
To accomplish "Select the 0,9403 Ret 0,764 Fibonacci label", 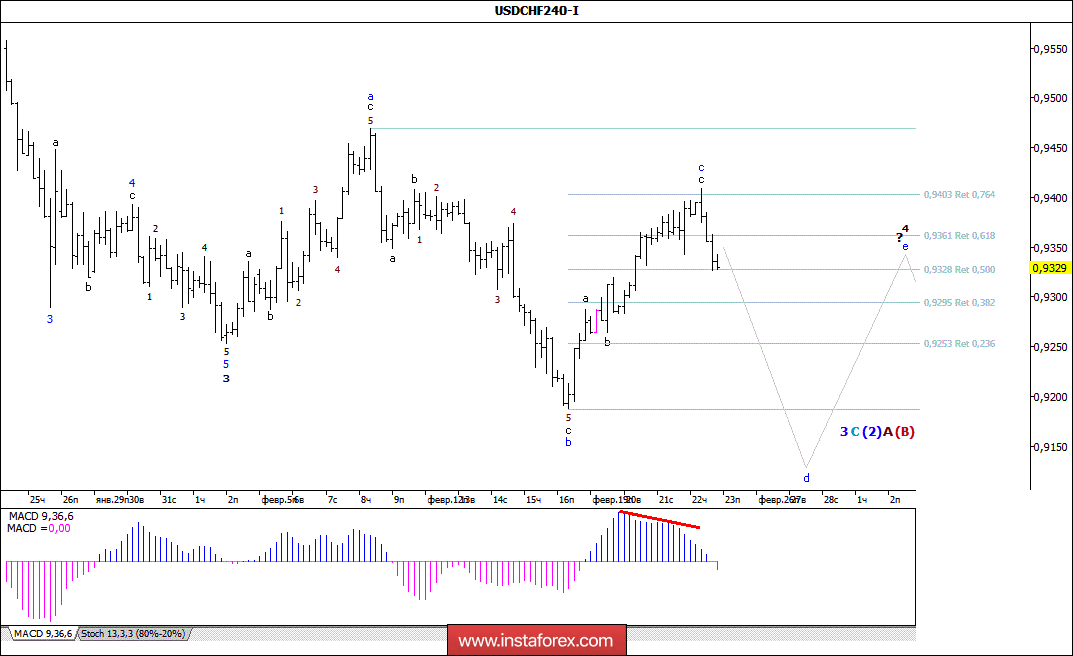I will tap(959, 195).
